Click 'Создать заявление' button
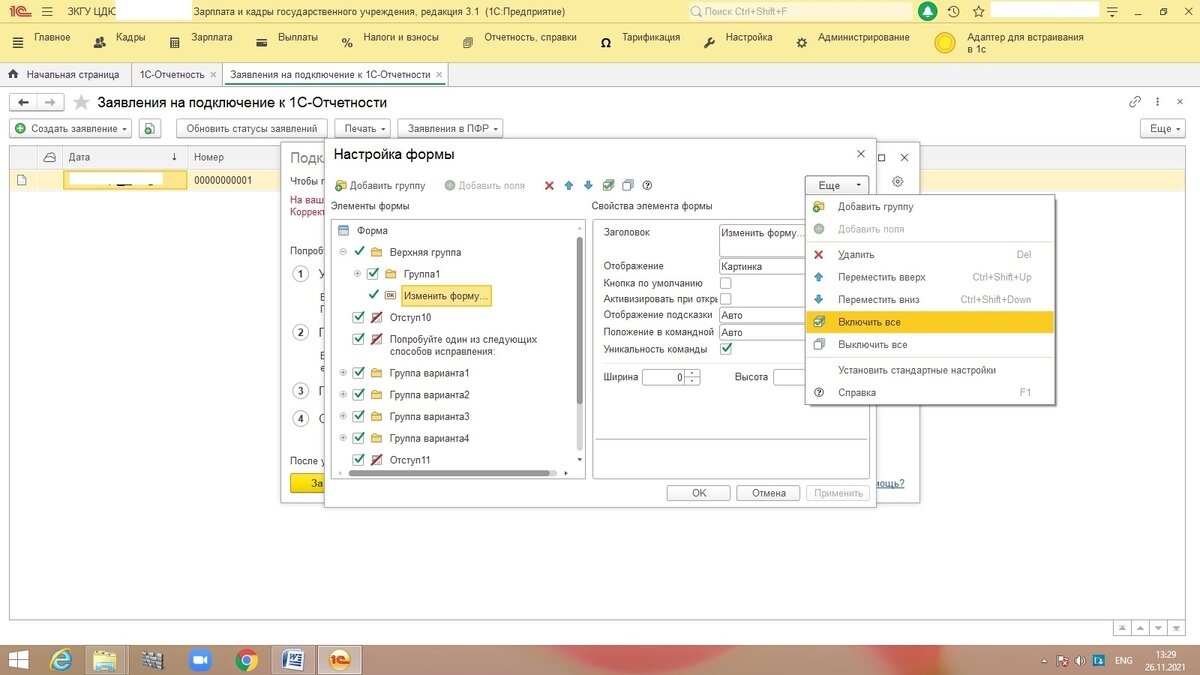 (70, 128)
